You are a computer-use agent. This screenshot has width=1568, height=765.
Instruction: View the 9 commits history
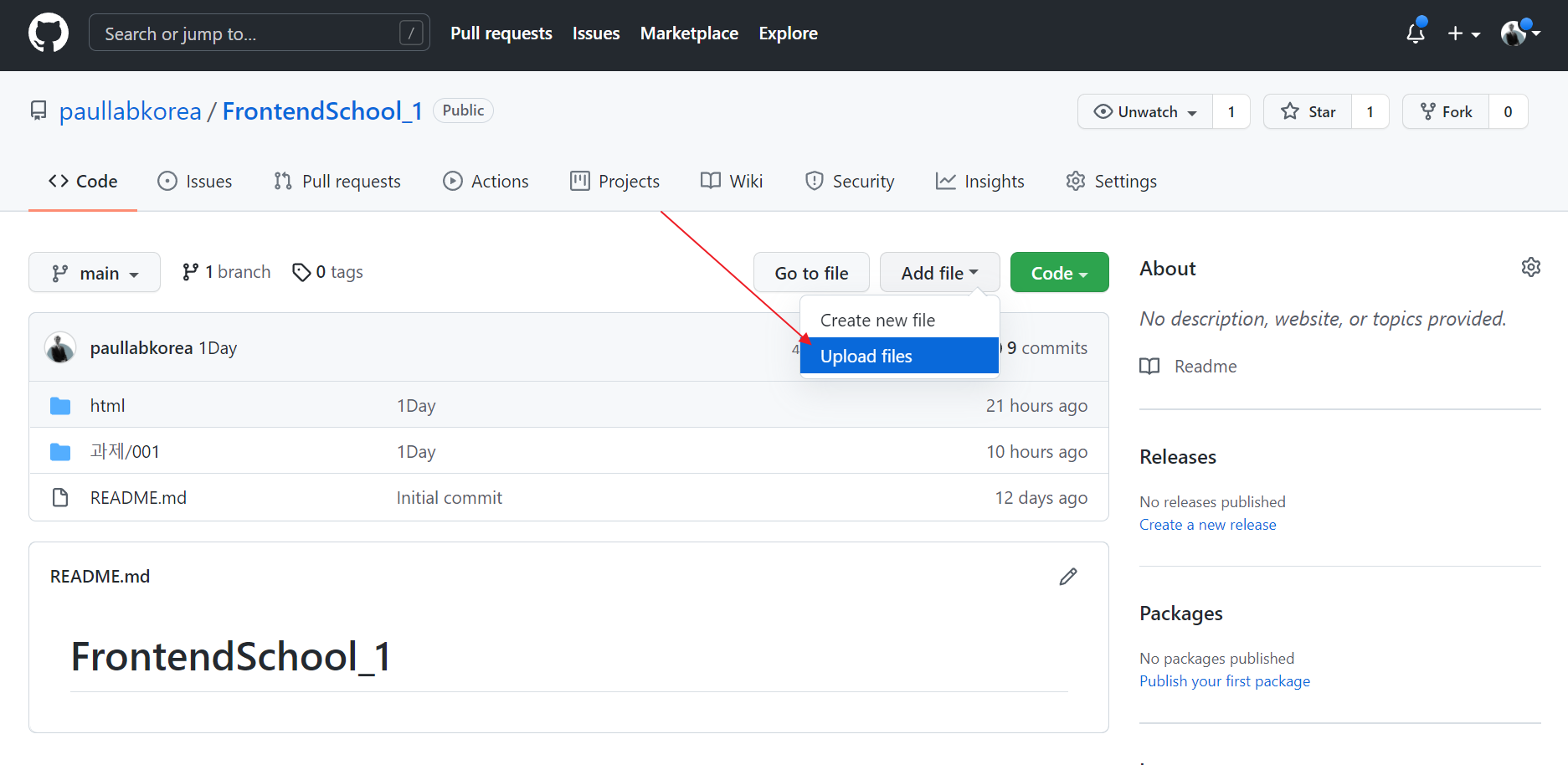pos(1046,348)
